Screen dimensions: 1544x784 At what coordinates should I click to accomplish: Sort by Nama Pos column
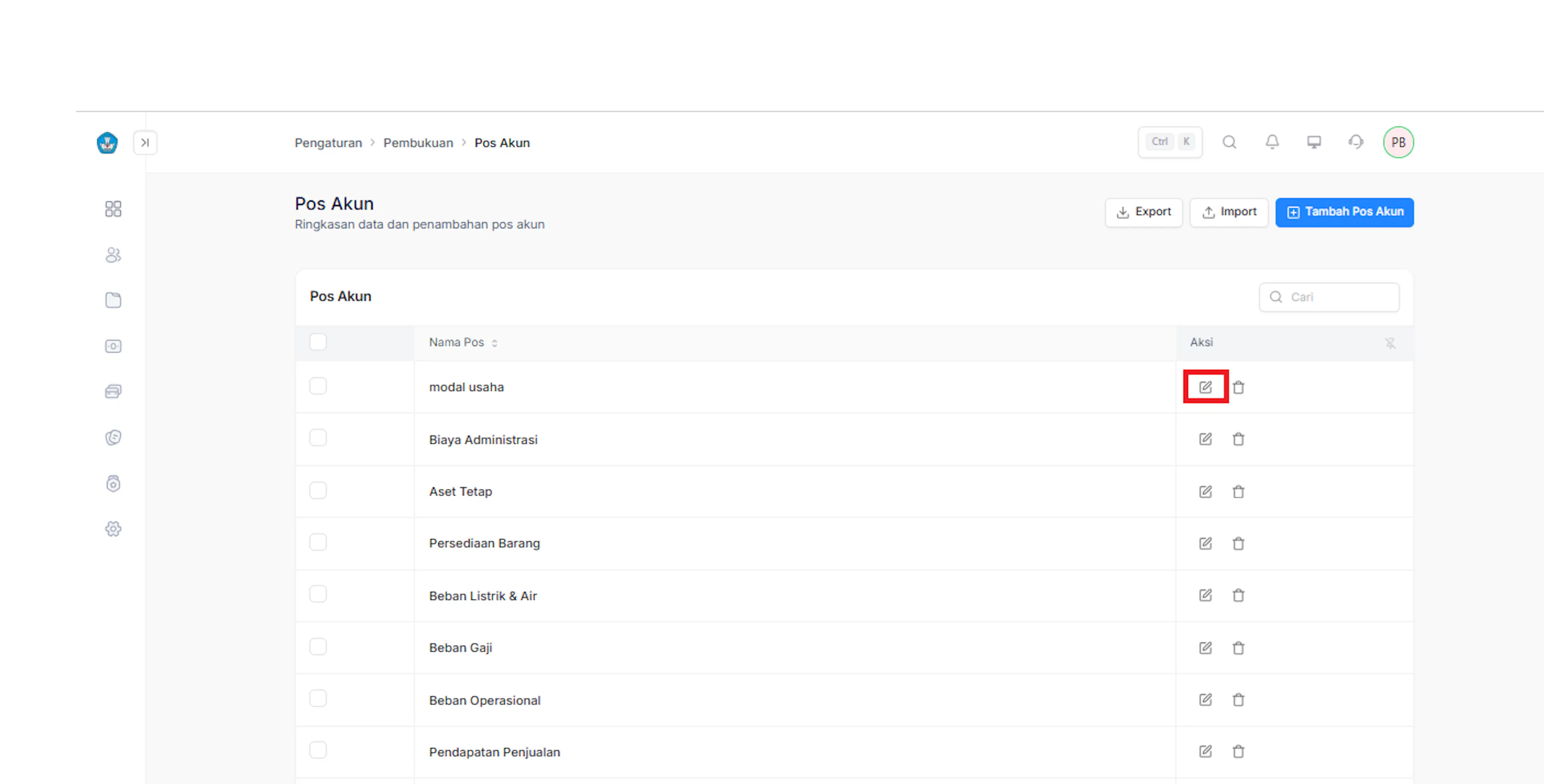coord(463,343)
